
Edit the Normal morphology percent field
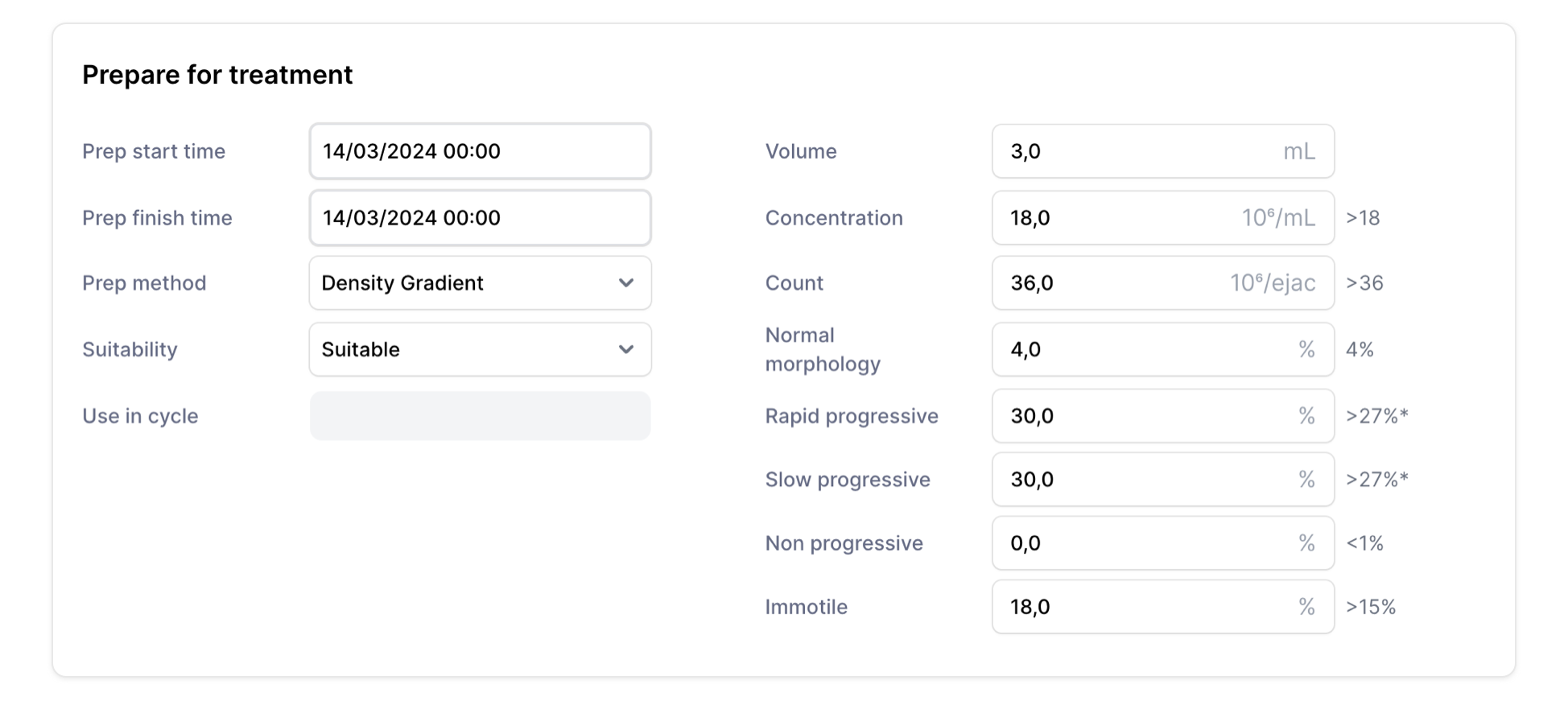[1143, 349]
